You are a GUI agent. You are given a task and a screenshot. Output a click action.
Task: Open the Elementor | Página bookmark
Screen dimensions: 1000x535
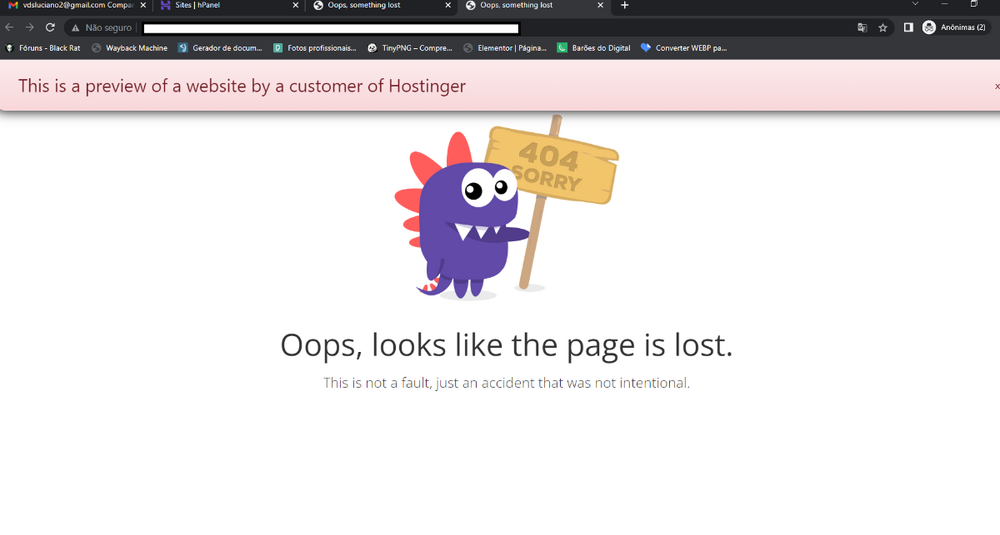coord(505,48)
